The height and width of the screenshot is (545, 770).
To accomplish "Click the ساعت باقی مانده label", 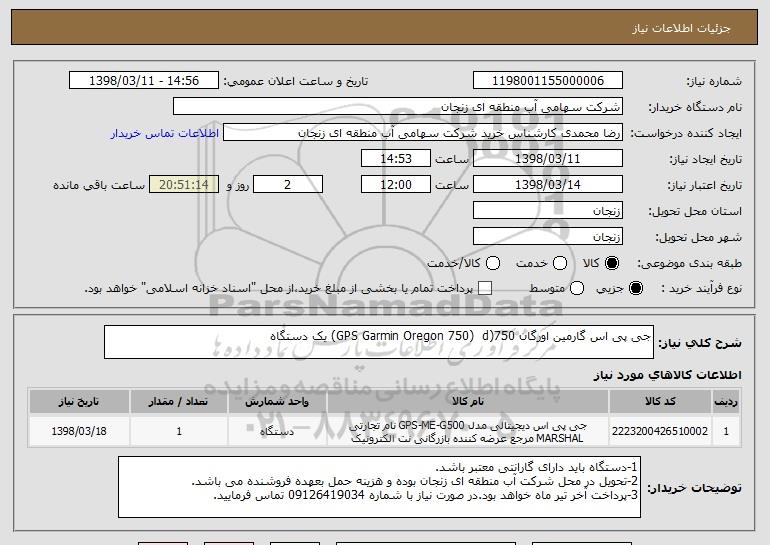I will 99,185.
